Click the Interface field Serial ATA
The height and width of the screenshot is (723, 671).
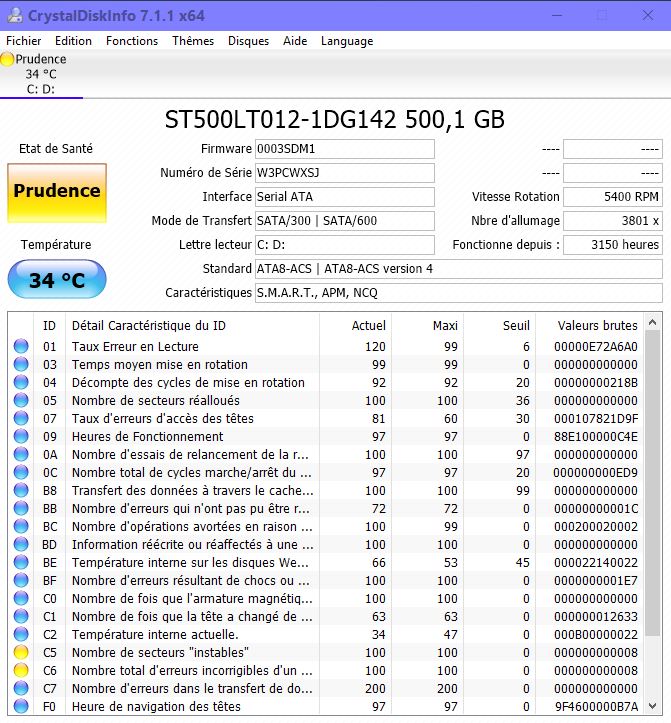344,197
